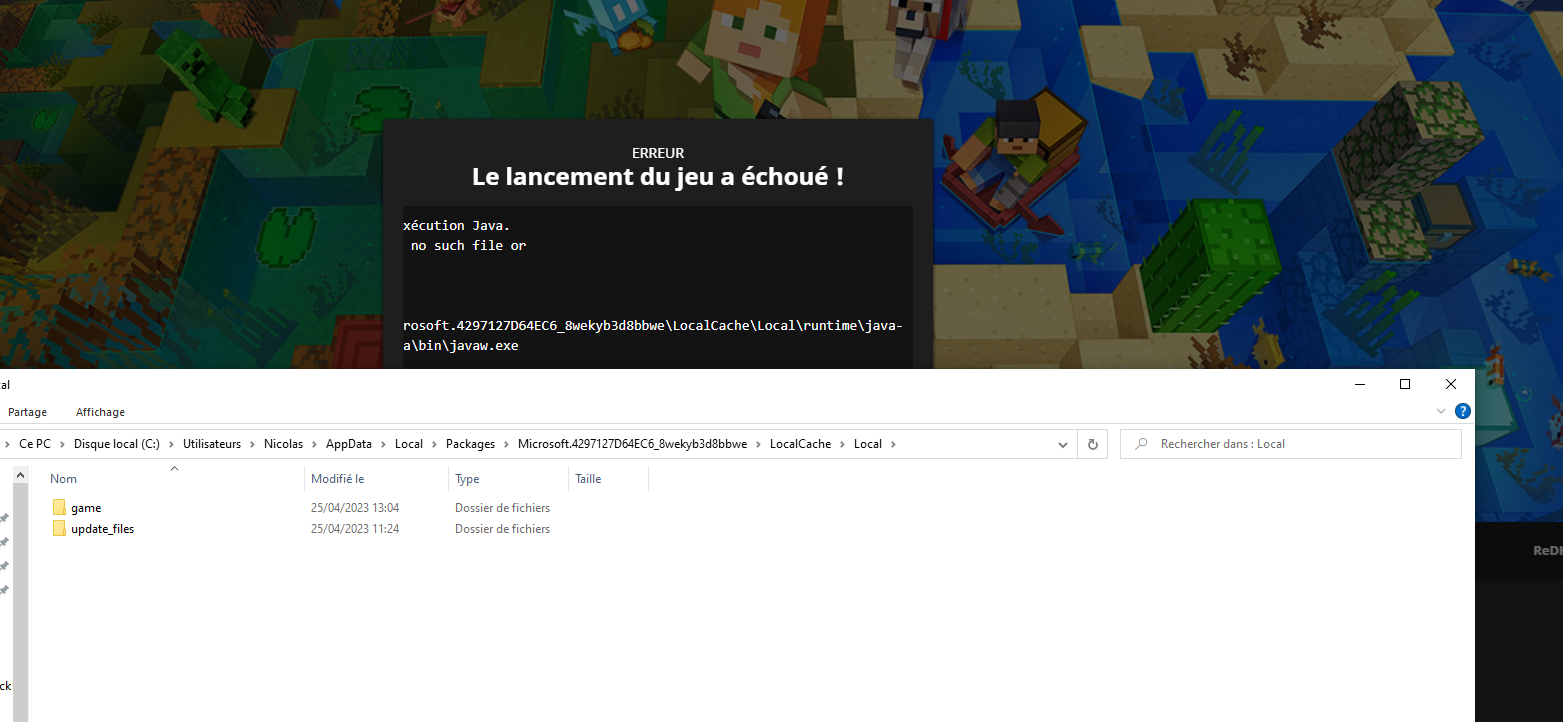Open File Explorer help

[x=1462, y=411]
